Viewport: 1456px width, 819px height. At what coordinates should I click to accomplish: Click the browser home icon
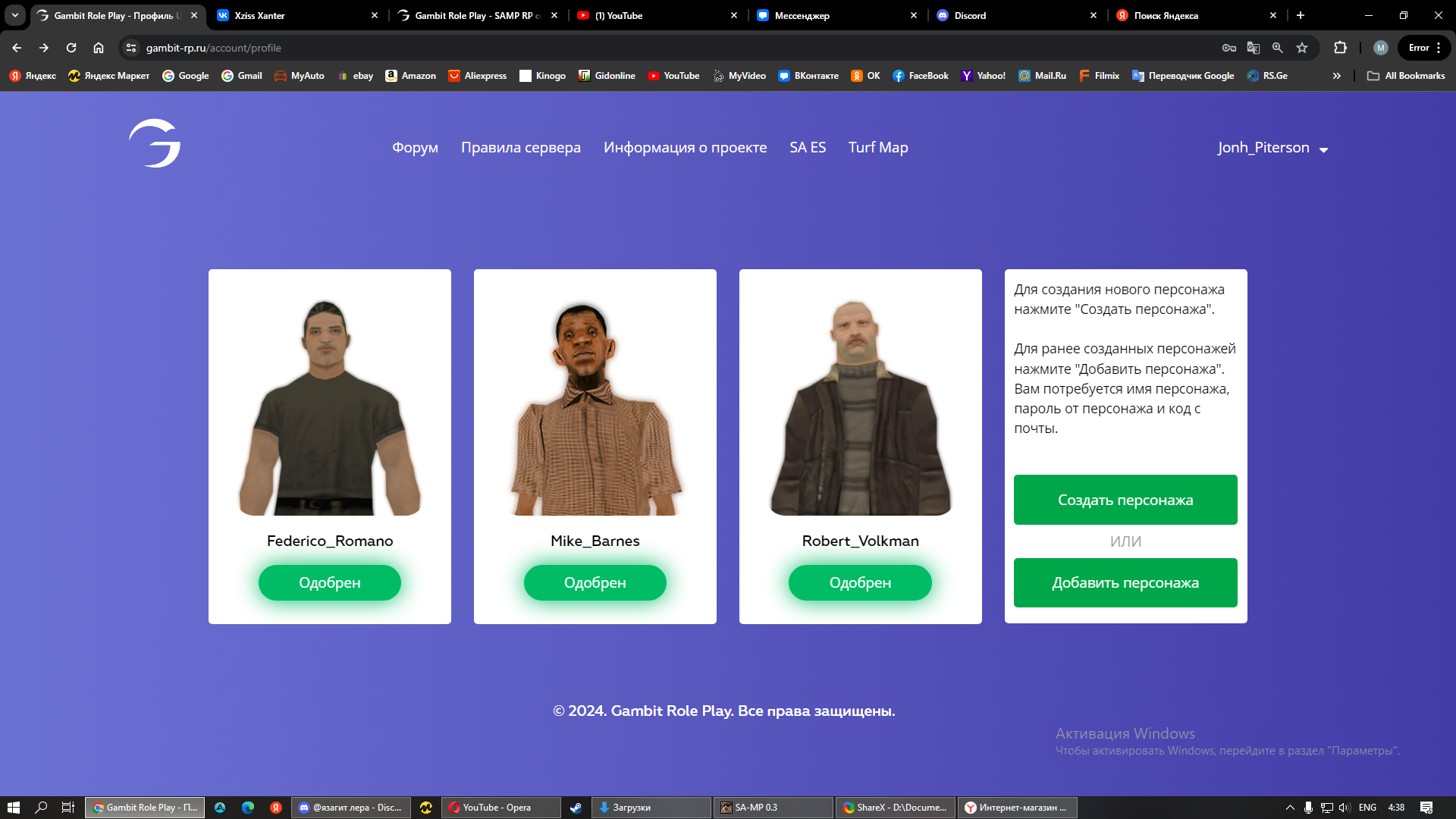tap(99, 48)
